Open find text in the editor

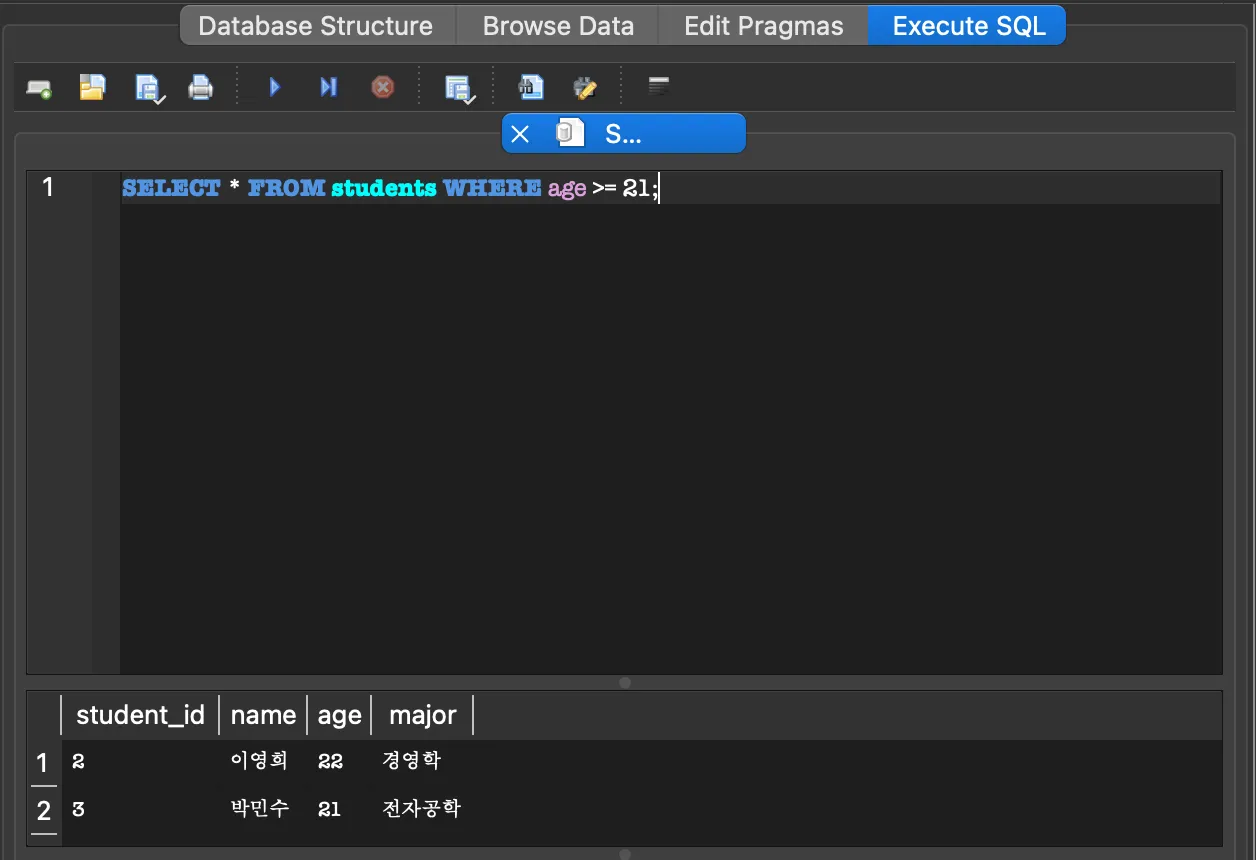[x=531, y=88]
